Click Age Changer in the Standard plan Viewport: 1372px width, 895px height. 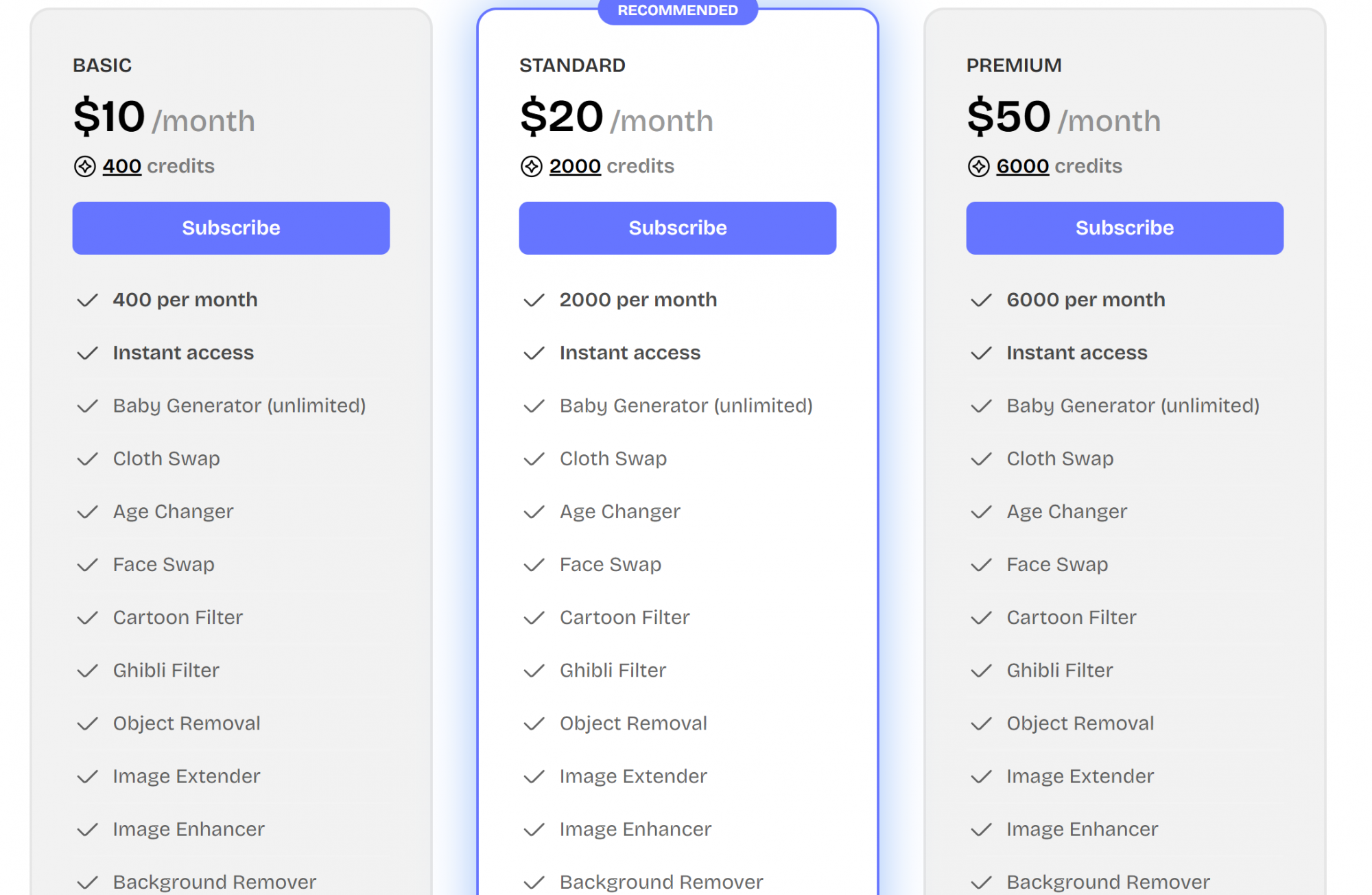coord(620,512)
